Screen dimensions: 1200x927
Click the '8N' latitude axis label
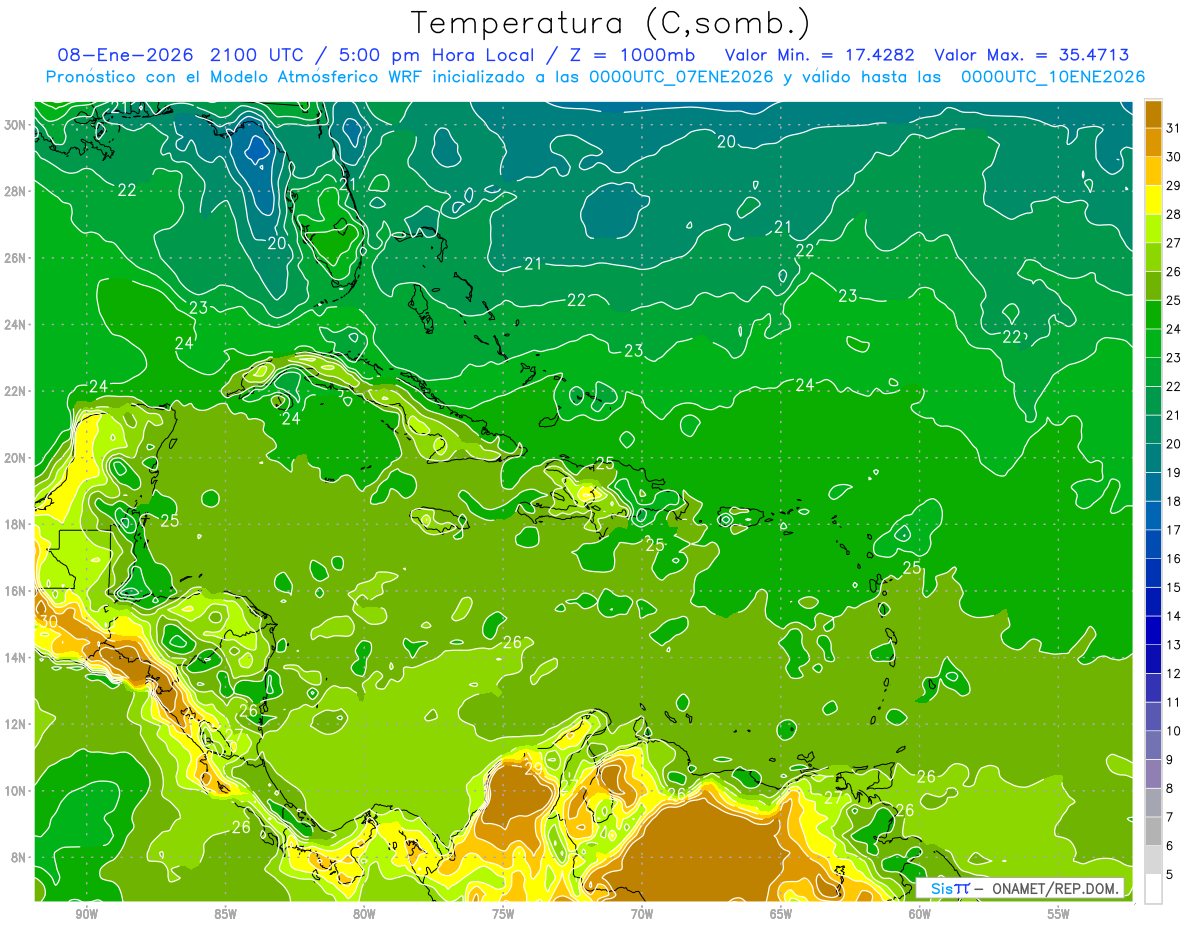coord(19,857)
